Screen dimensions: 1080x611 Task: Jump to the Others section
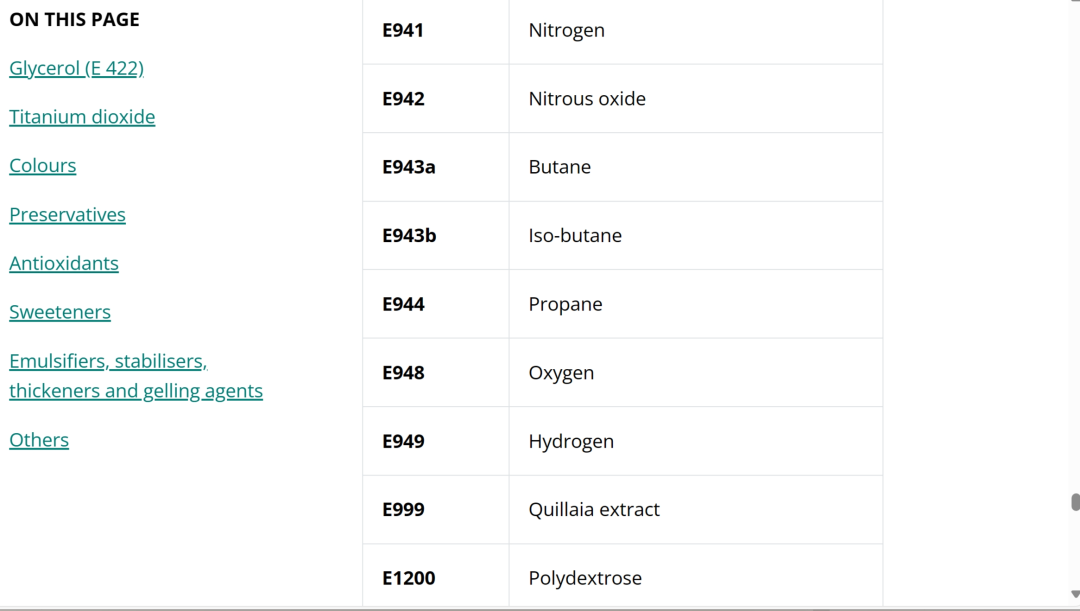tap(39, 440)
